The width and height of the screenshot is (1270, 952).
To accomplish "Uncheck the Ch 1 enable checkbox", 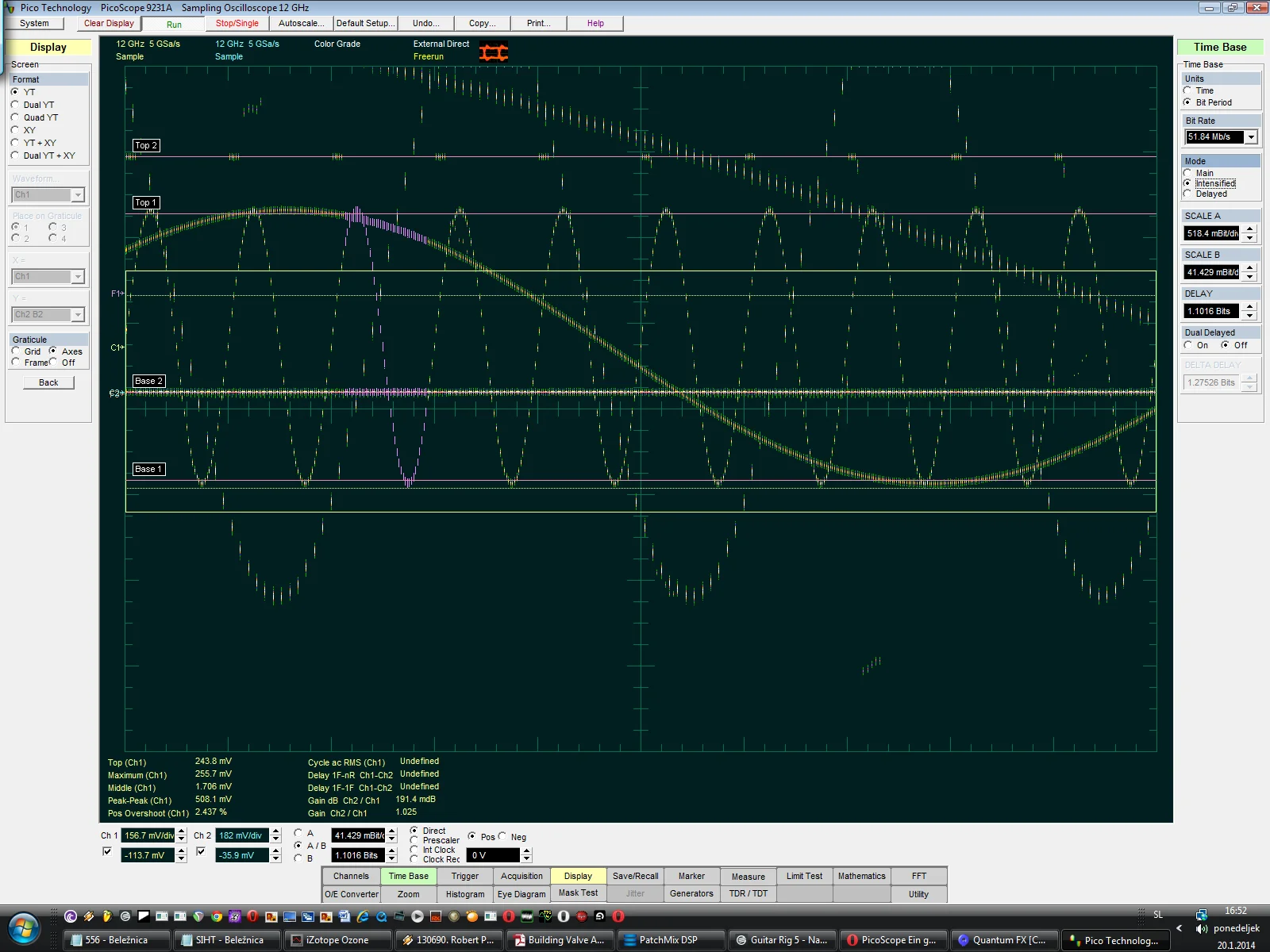I will 107,851.
